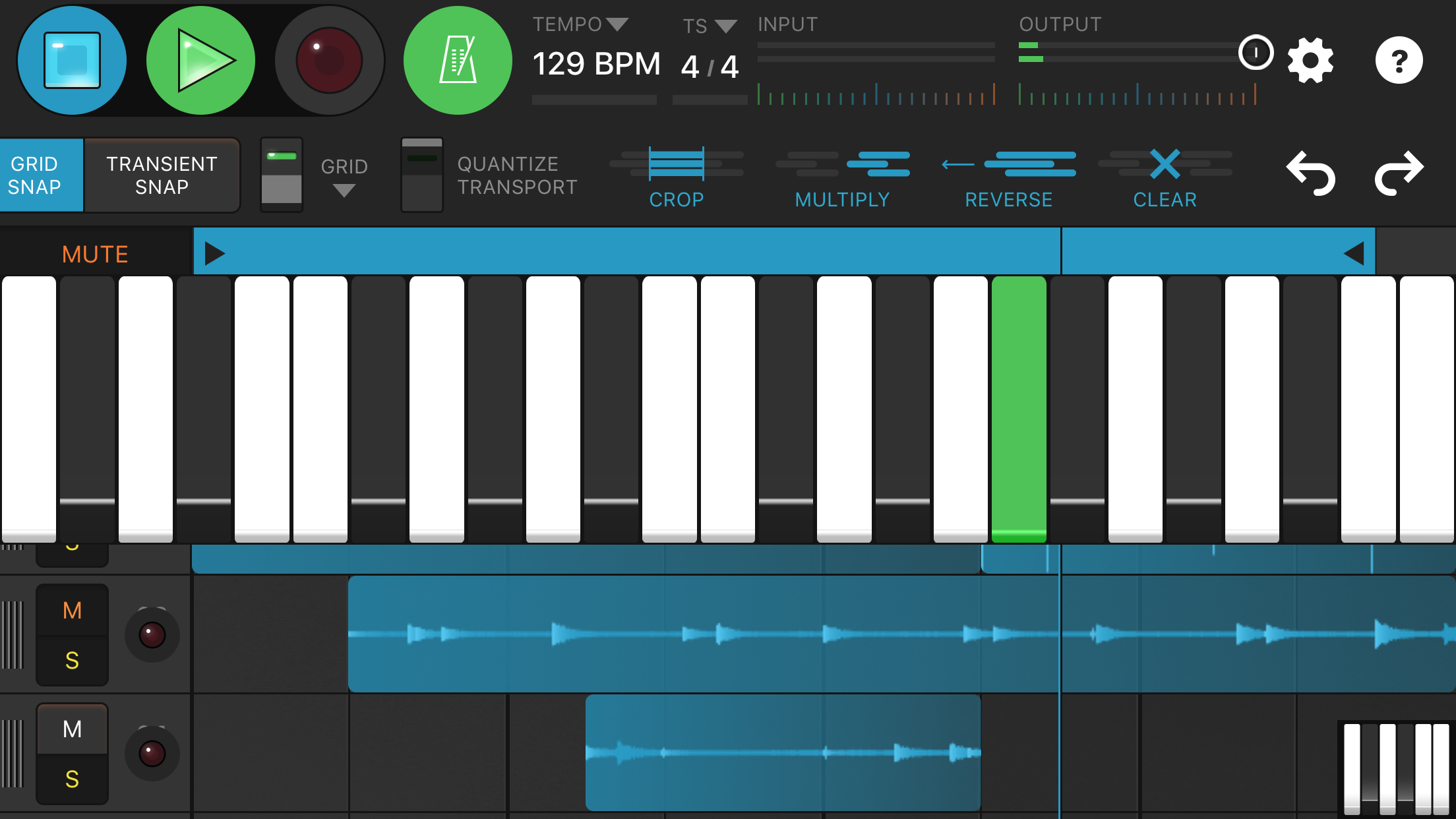Toggle the Grid switch on
Viewport: 1456px width, 819px height.
pyautogui.click(x=282, y=175)
